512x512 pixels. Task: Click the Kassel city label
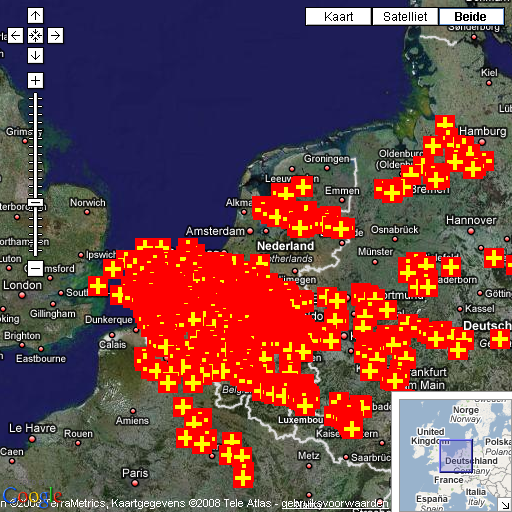480,309
